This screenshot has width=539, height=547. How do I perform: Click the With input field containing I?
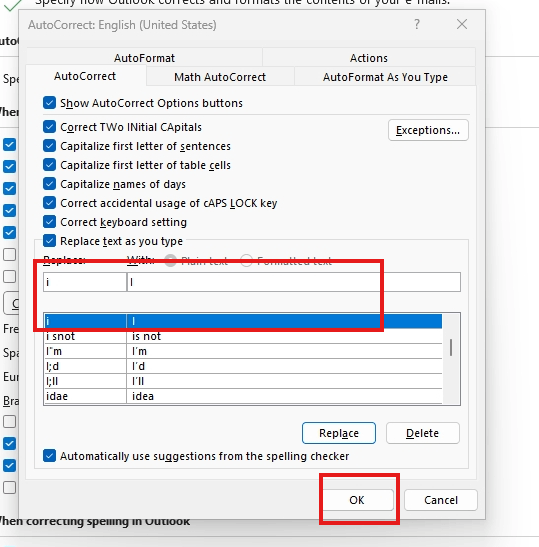click(x=294, y=282)
